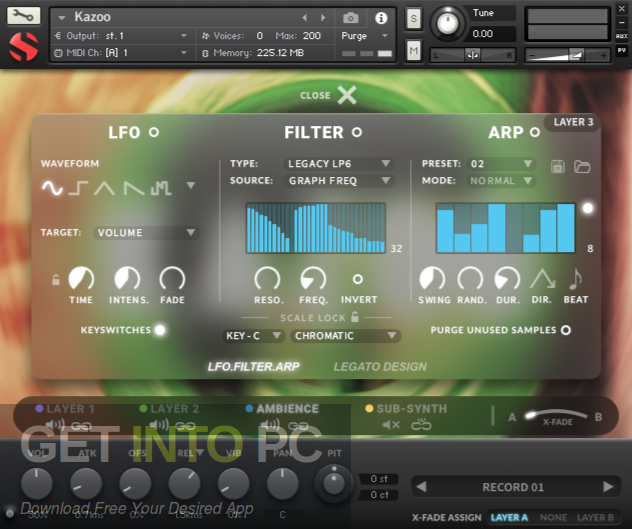Click the camera snapshot icon
The height and width of the screenshot is (529, 632).
(350, 18)
